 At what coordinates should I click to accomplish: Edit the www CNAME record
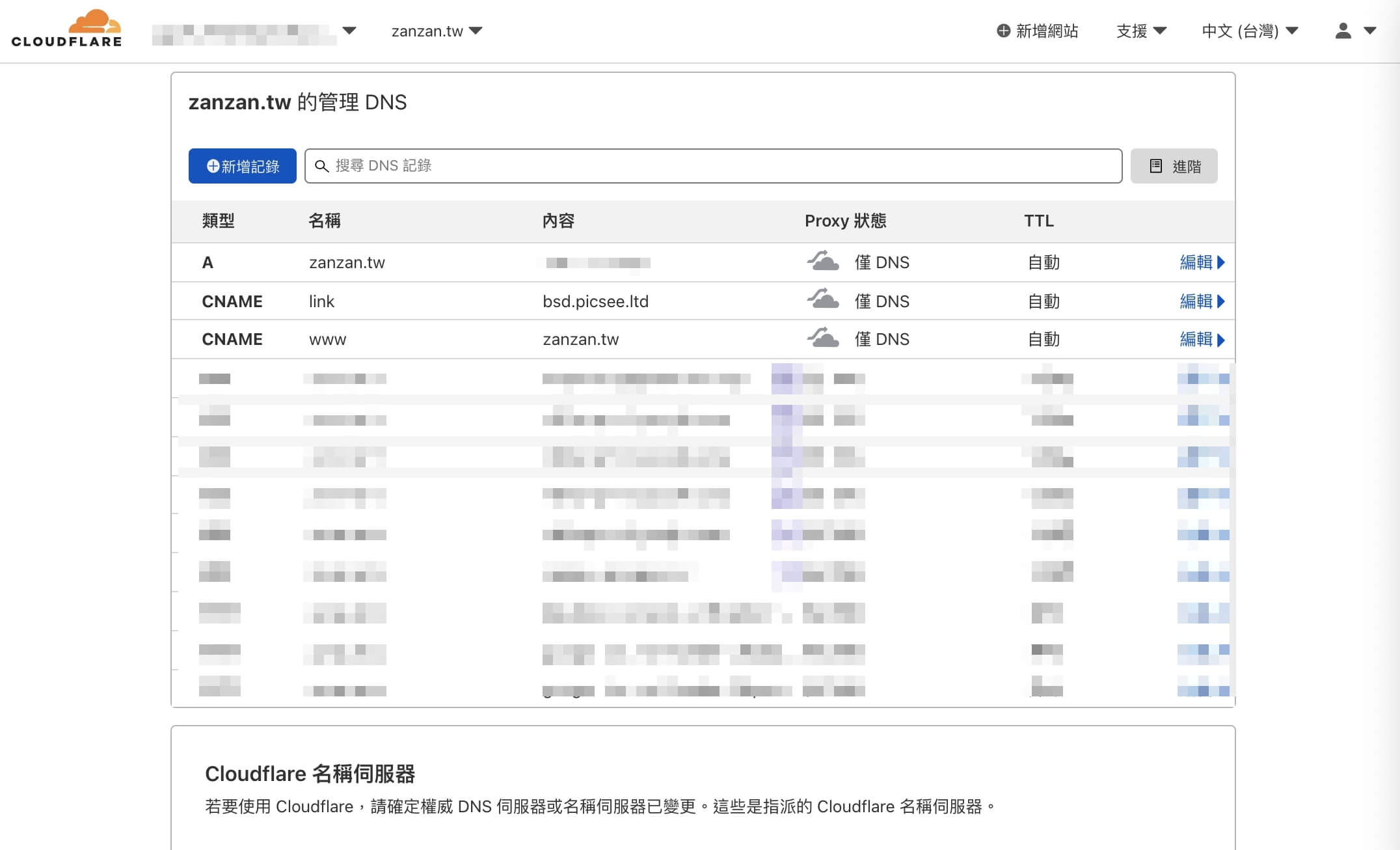click(x=1202, y=339)
